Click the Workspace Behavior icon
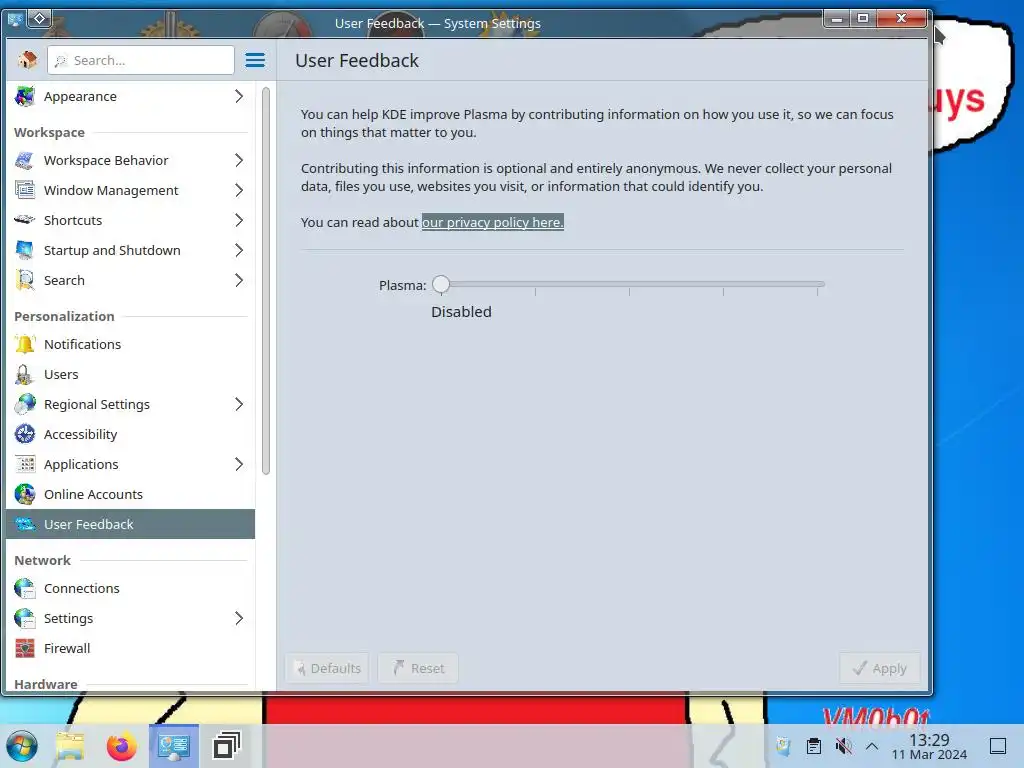 [25, 161]
